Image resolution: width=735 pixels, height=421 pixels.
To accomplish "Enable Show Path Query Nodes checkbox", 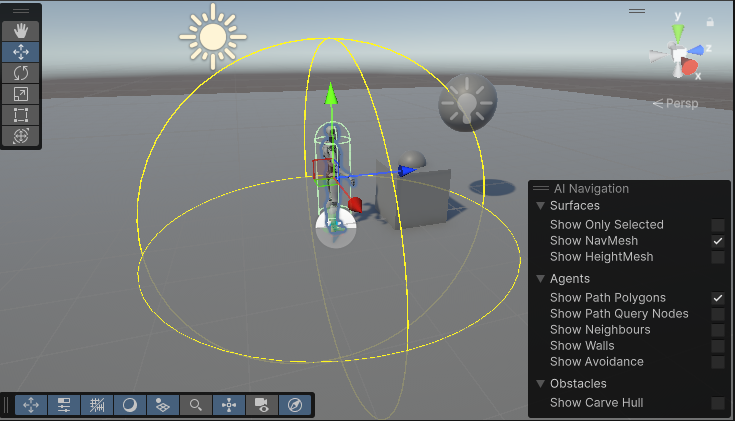I will tap(718, 314).
